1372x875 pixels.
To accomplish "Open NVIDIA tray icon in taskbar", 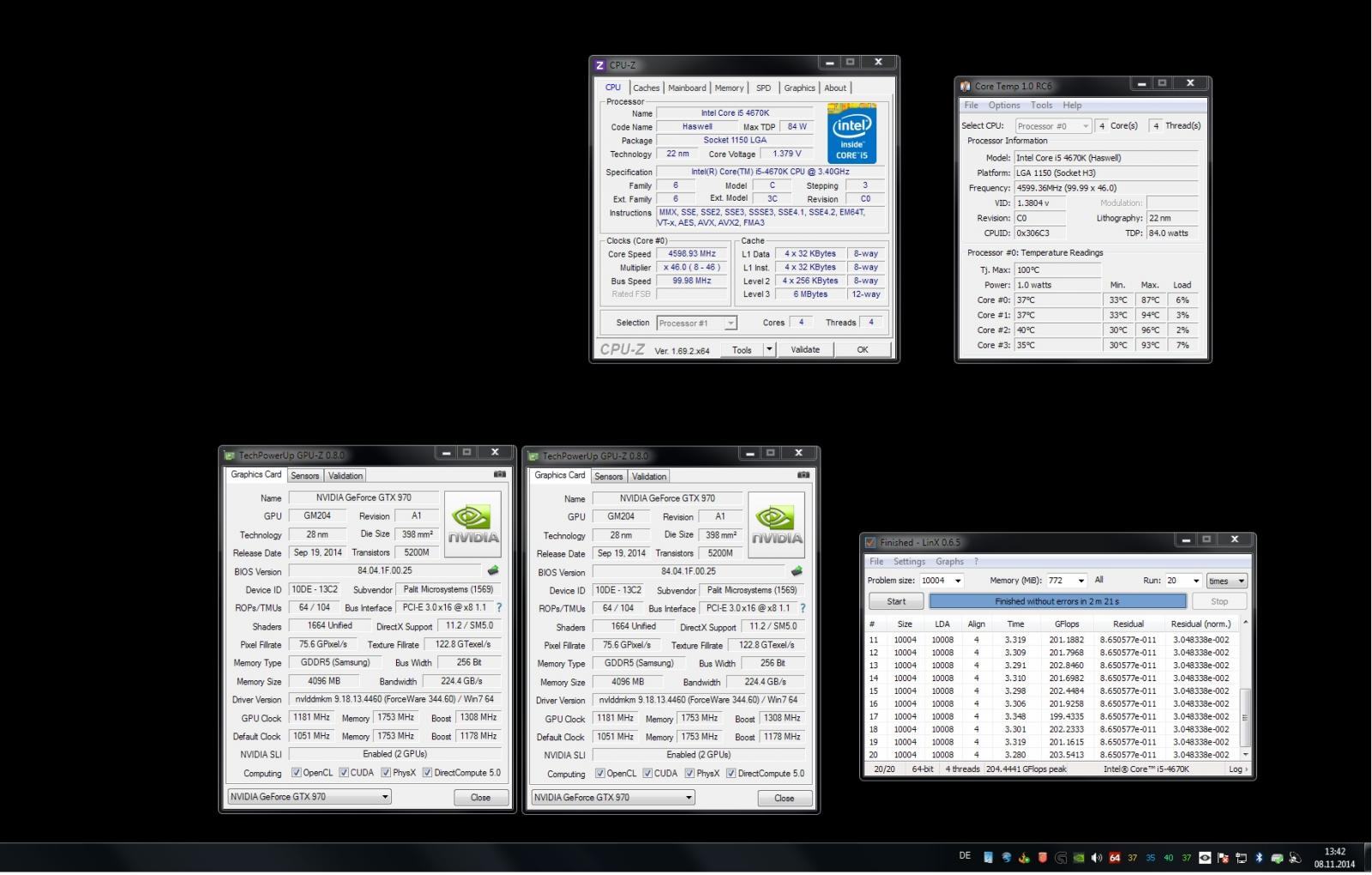I will [1079, 858].
